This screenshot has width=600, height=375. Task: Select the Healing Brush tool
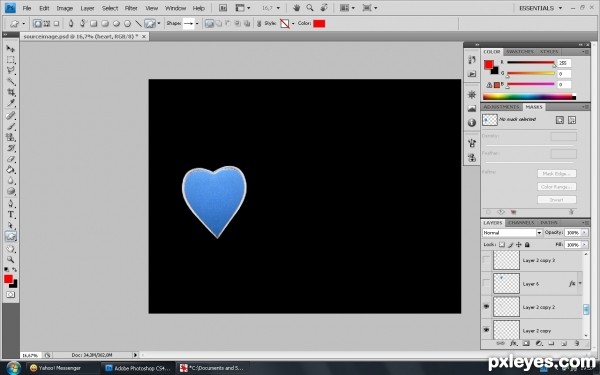tap(11, 115)
